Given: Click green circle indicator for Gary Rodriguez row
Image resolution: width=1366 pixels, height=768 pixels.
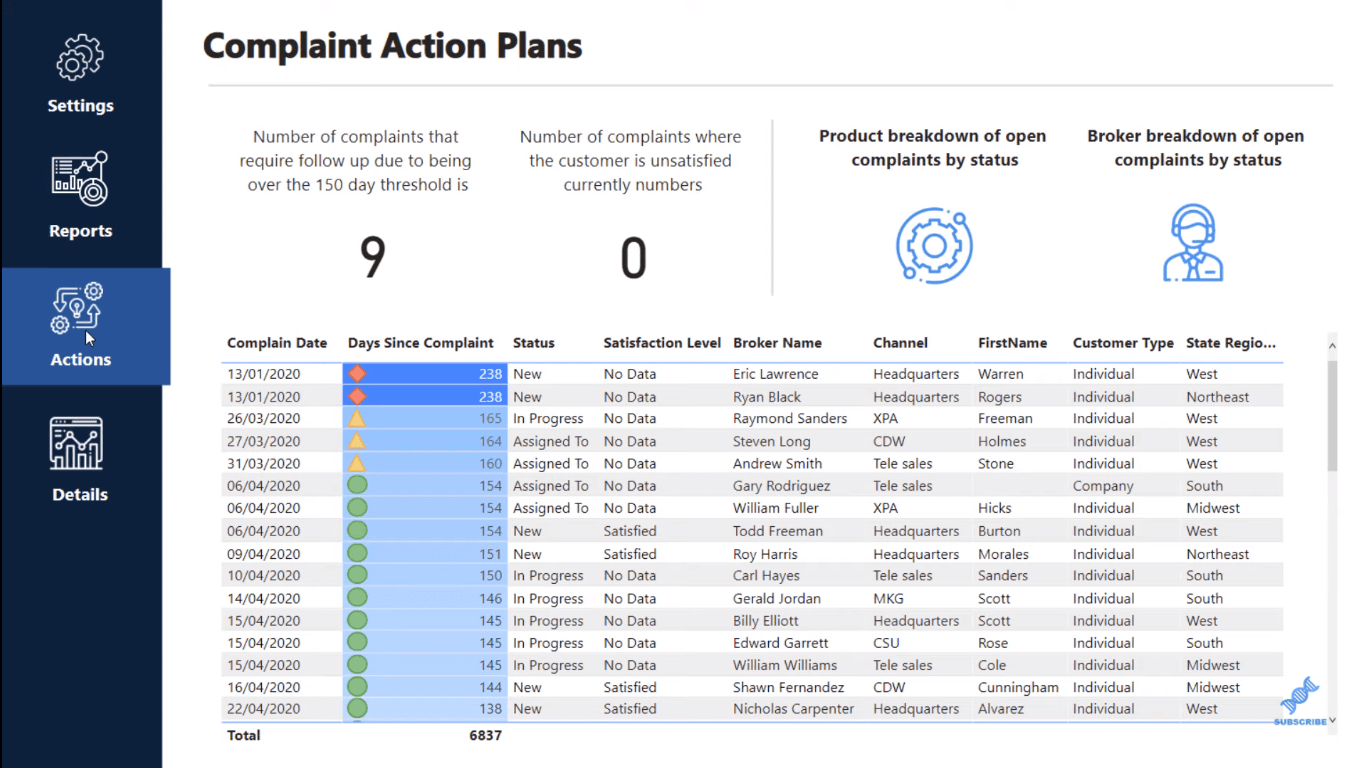Looking at the screenshot, I should pos(357,485).
